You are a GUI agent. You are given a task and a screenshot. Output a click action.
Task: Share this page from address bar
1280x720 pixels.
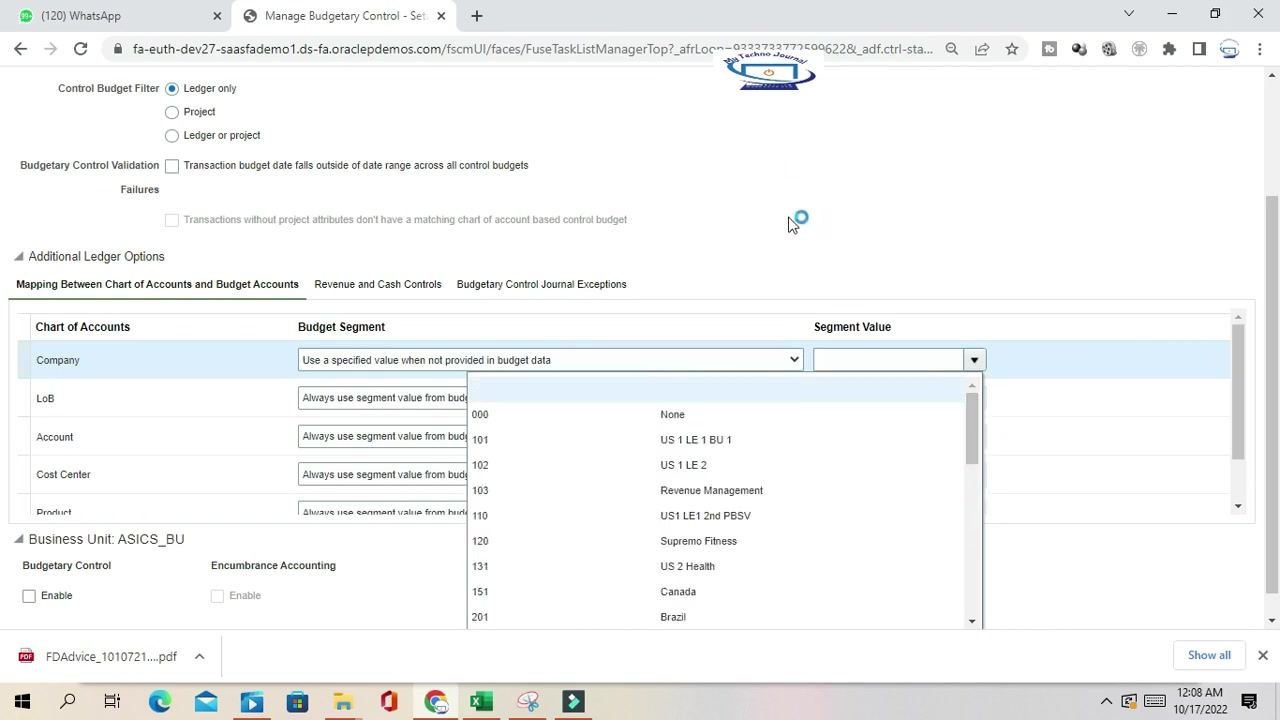coord(982,48)
